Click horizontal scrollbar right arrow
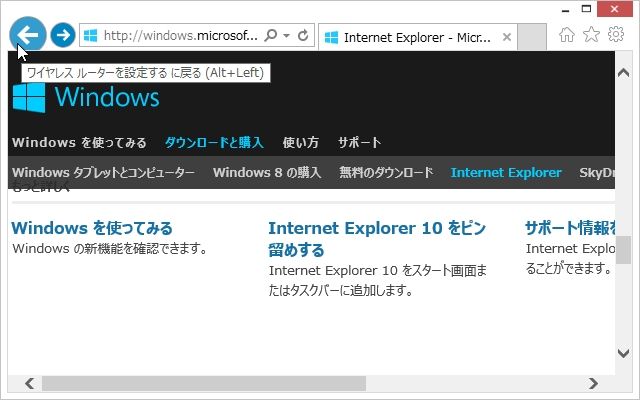This screenshot has height=400, width=640. pos(593,383)
